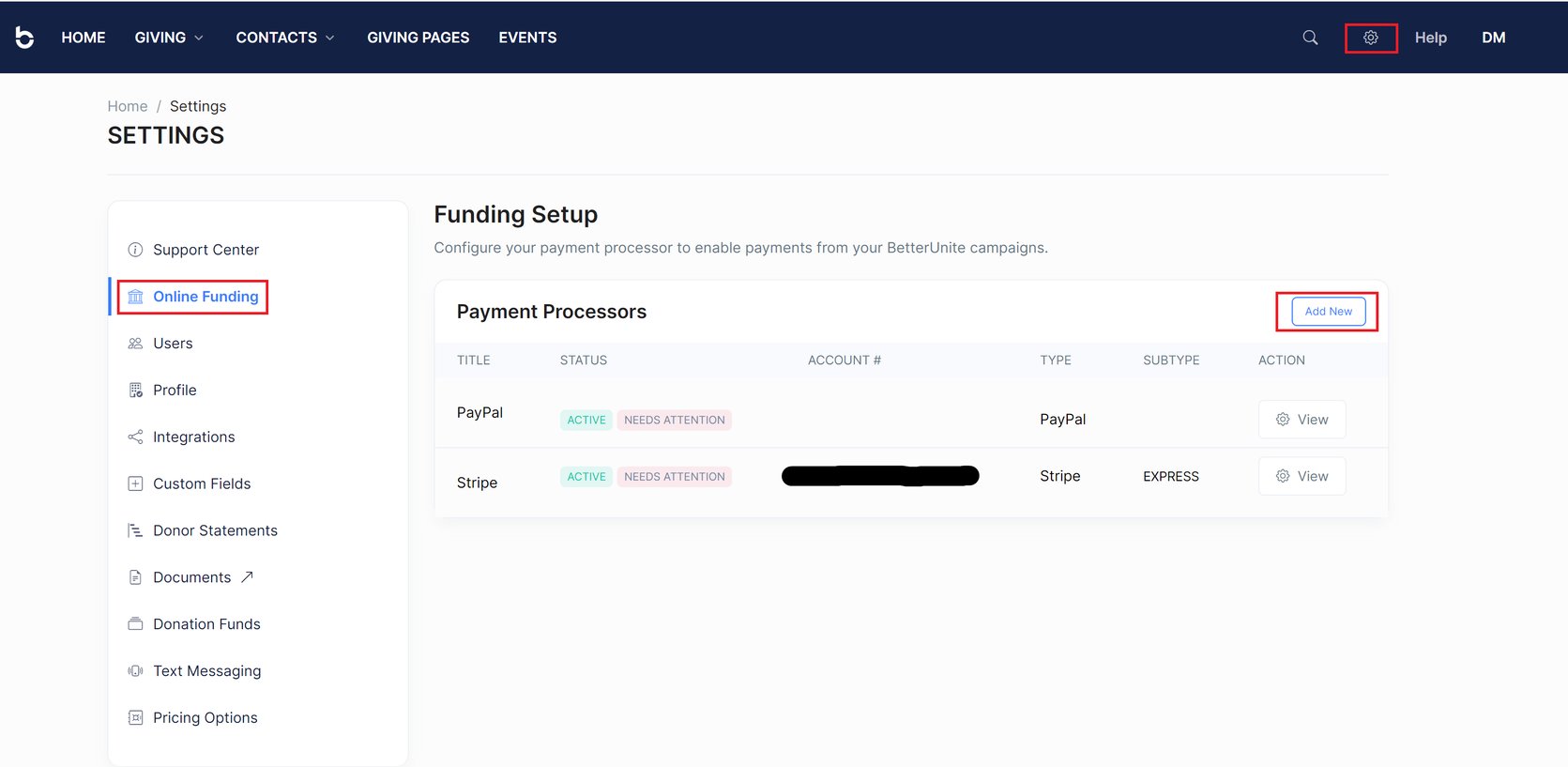Image resolution: width=1568 pixels, height=767 pixels.
Task: Open the settings gear icon in the navbar
Action: (1370, 38)
